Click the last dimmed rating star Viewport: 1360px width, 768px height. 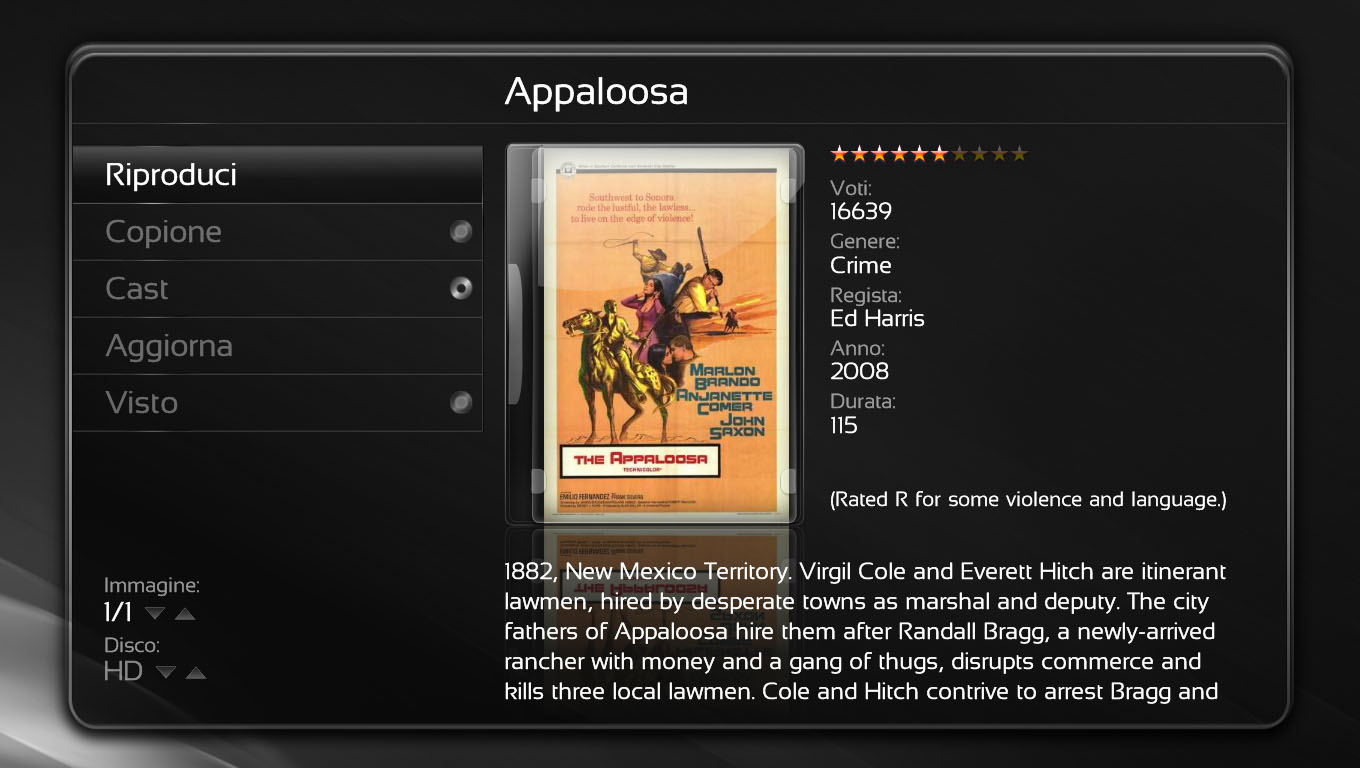(1019, 154)
